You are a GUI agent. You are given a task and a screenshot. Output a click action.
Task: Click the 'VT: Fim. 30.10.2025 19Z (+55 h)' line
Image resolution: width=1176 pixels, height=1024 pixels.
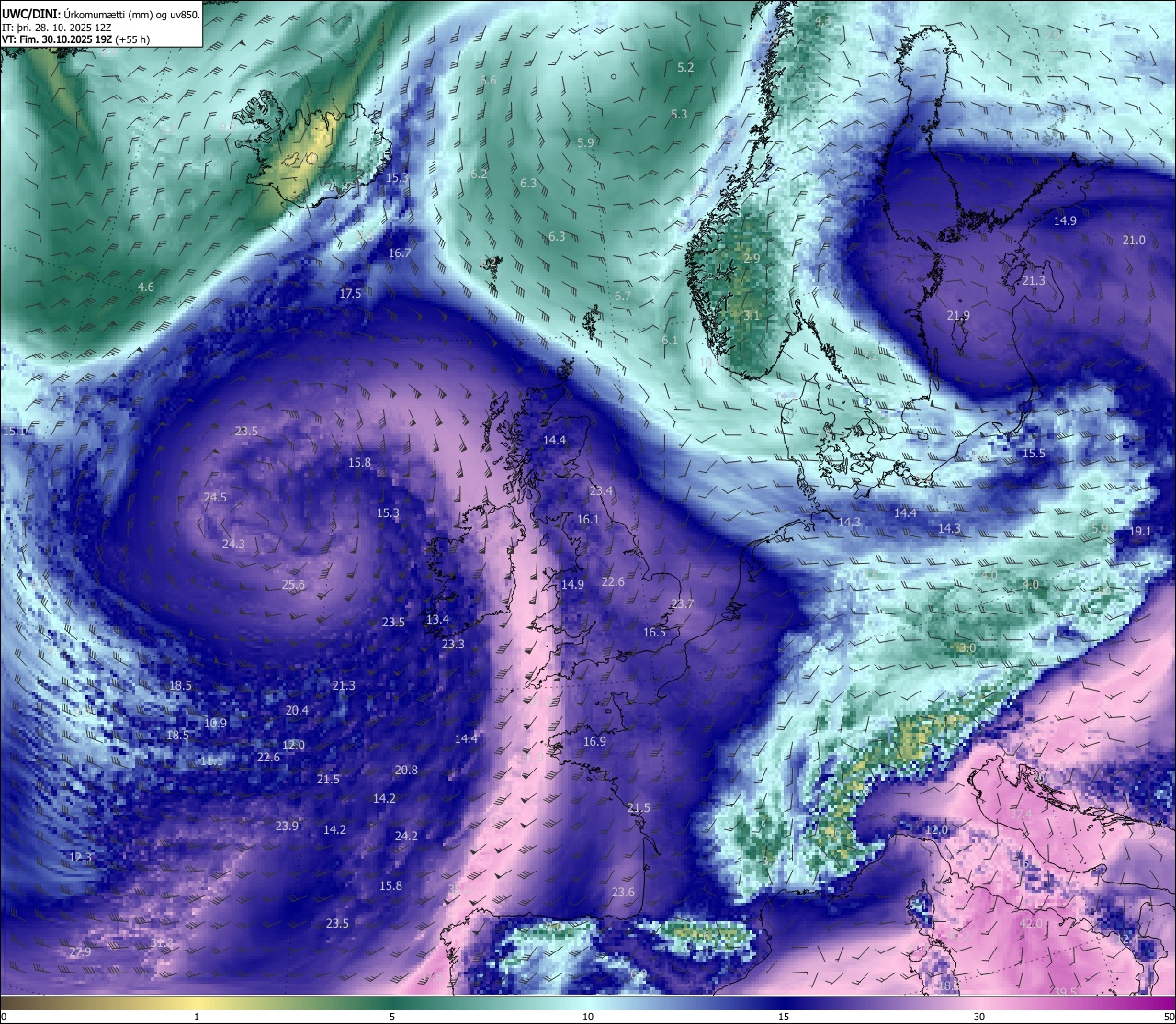(x=75, y=39)
